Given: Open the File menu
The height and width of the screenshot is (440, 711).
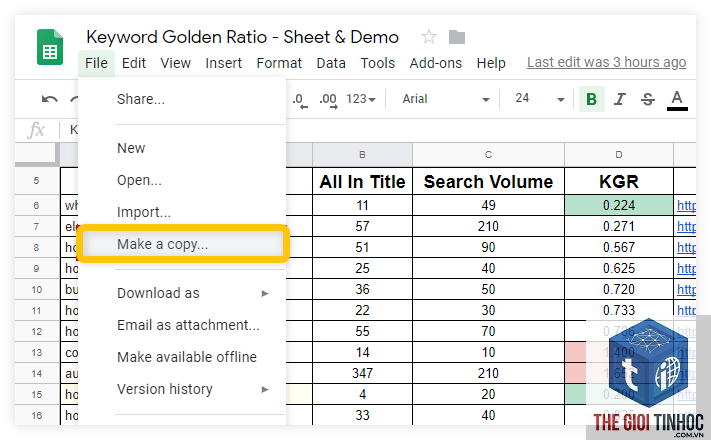Looking at the screenshot, I should tap(96, 63).
